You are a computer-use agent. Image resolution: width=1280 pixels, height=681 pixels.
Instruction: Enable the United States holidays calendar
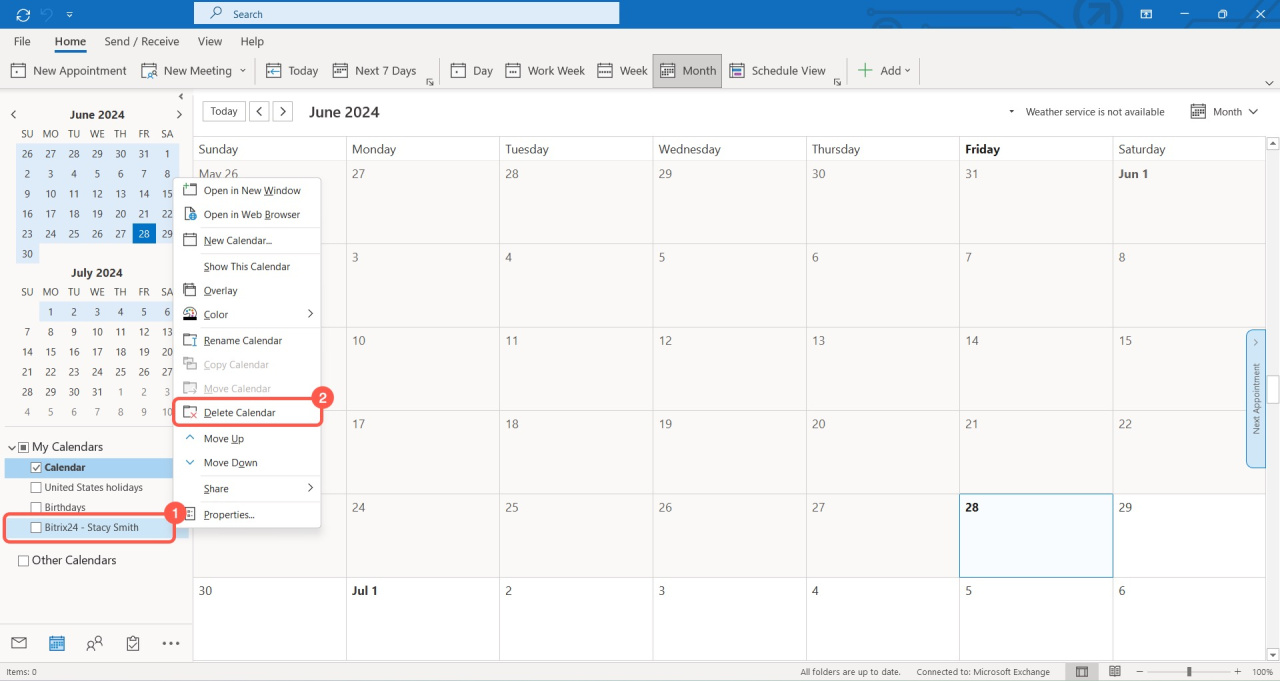point(36,488)
